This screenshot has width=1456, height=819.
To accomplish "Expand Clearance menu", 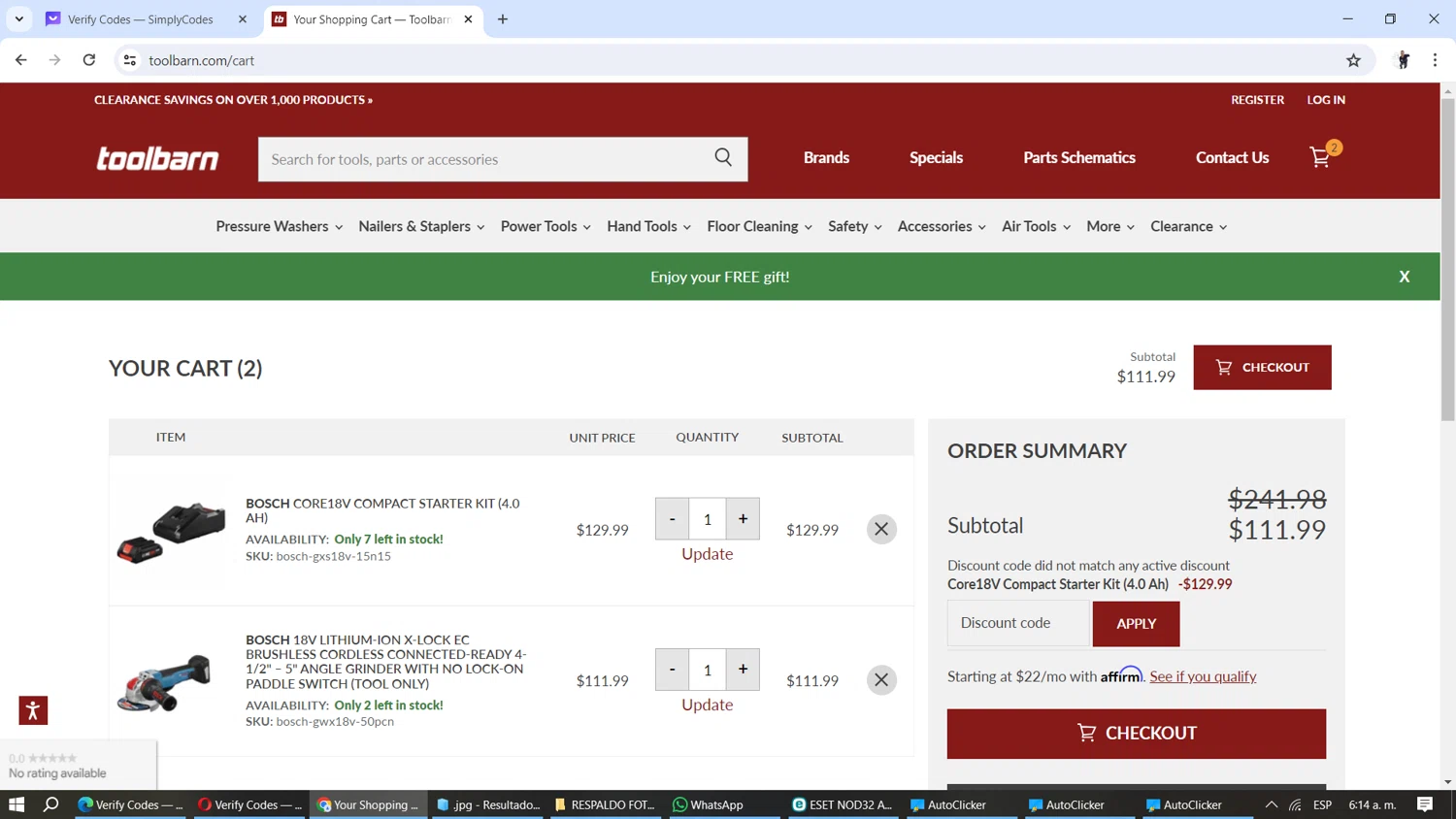I will pos(1189,226).
